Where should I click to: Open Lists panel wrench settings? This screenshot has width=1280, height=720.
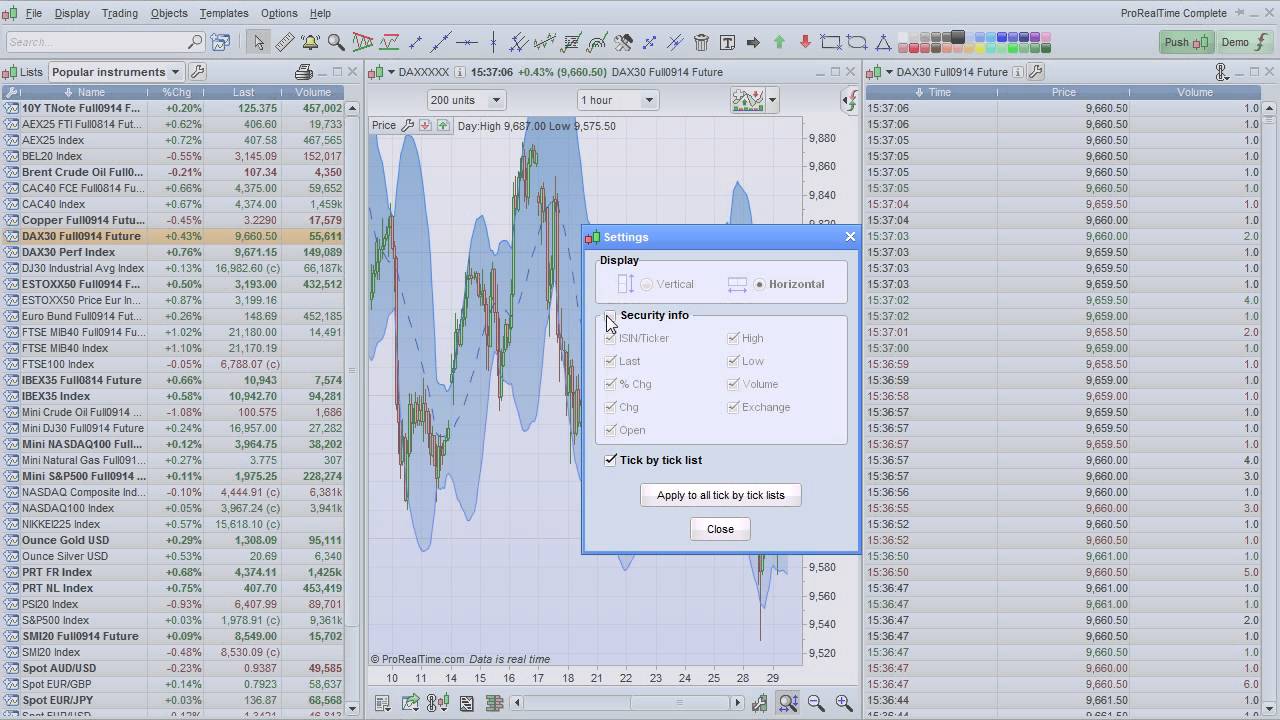coord(198,72)
